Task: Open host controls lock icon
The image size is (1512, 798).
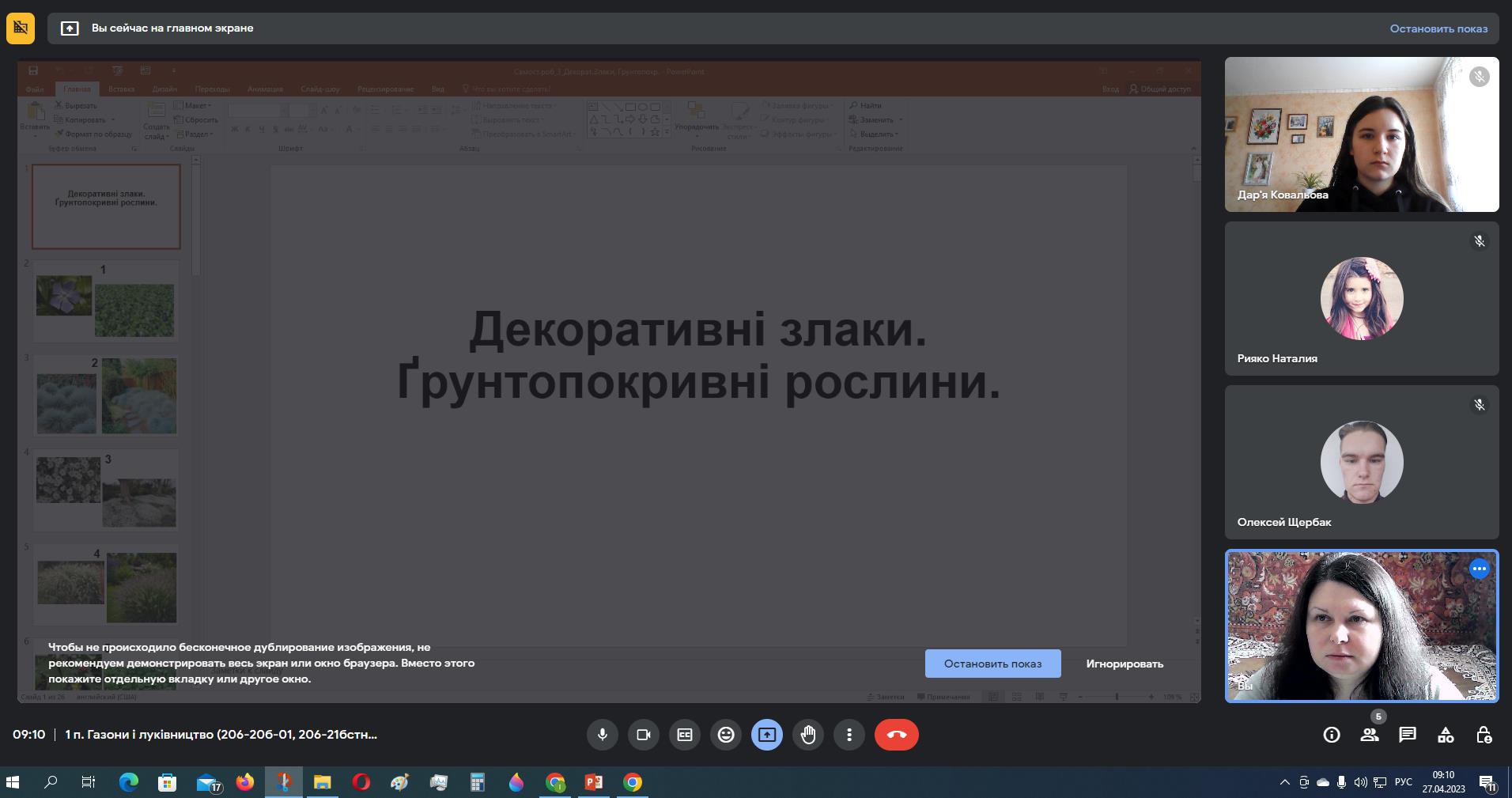Action: (x=1484, y=735)
